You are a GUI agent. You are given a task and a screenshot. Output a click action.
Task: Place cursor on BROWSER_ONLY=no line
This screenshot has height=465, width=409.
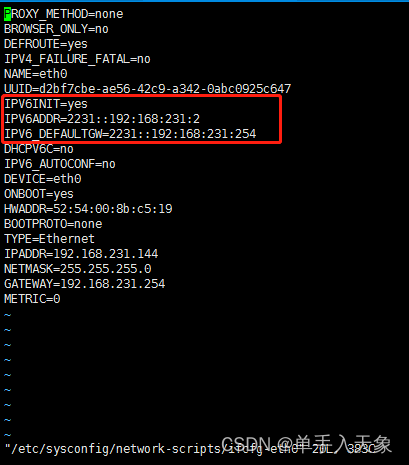point(56,29)
